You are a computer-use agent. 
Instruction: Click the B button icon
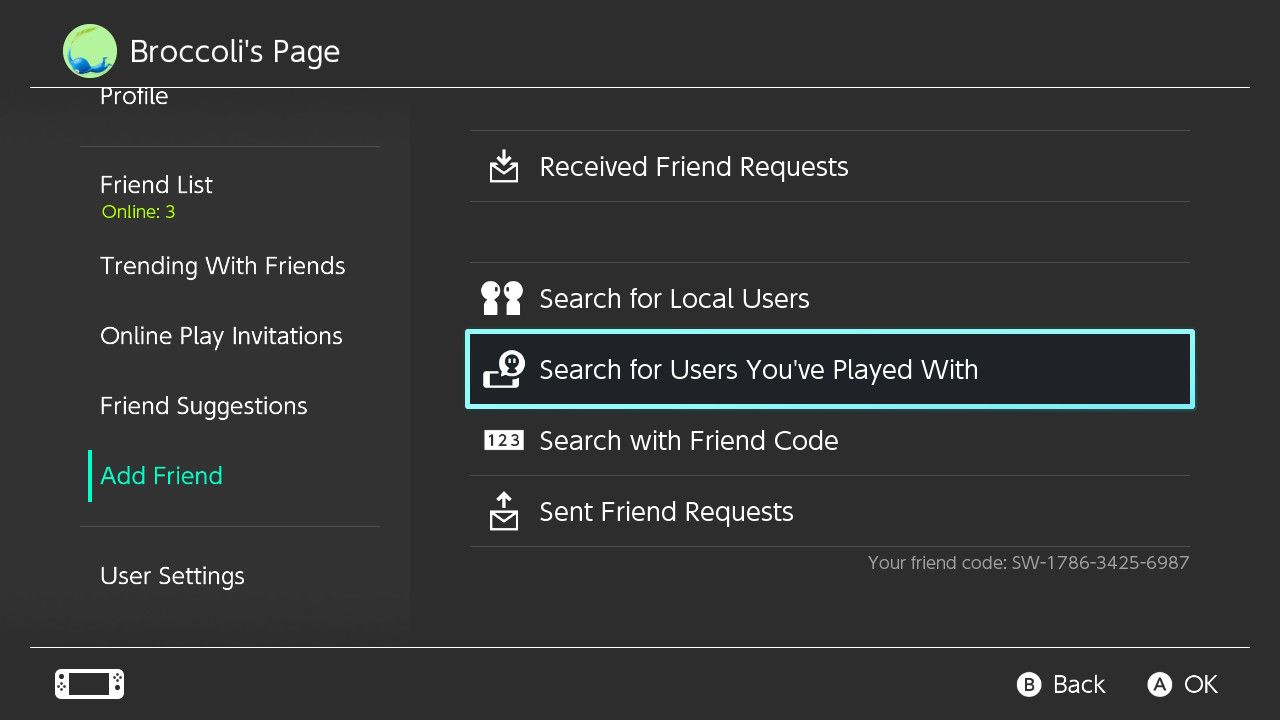pos(1028,684)
